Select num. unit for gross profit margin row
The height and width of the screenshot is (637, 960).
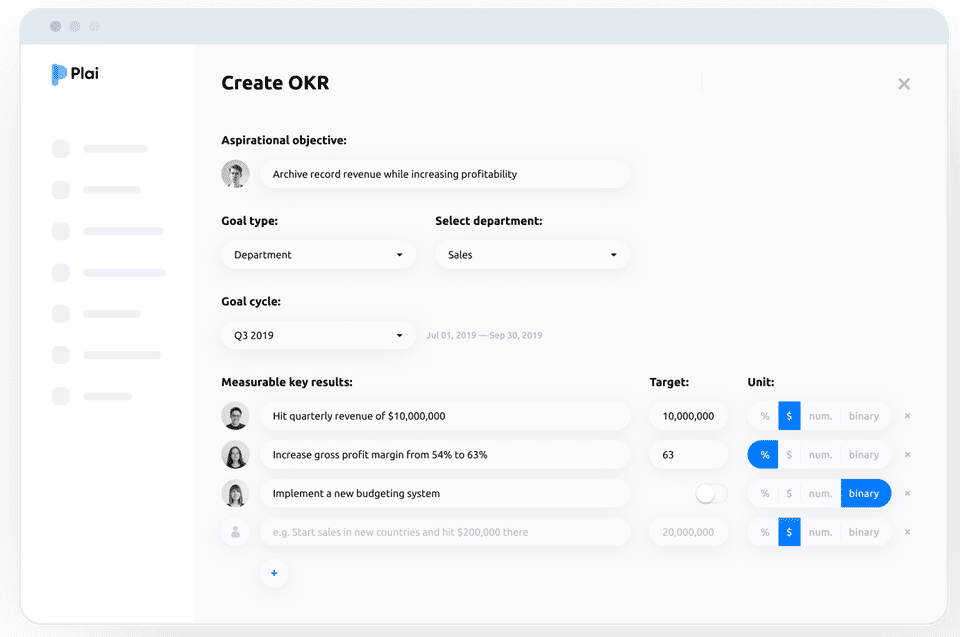coord(820,454)
